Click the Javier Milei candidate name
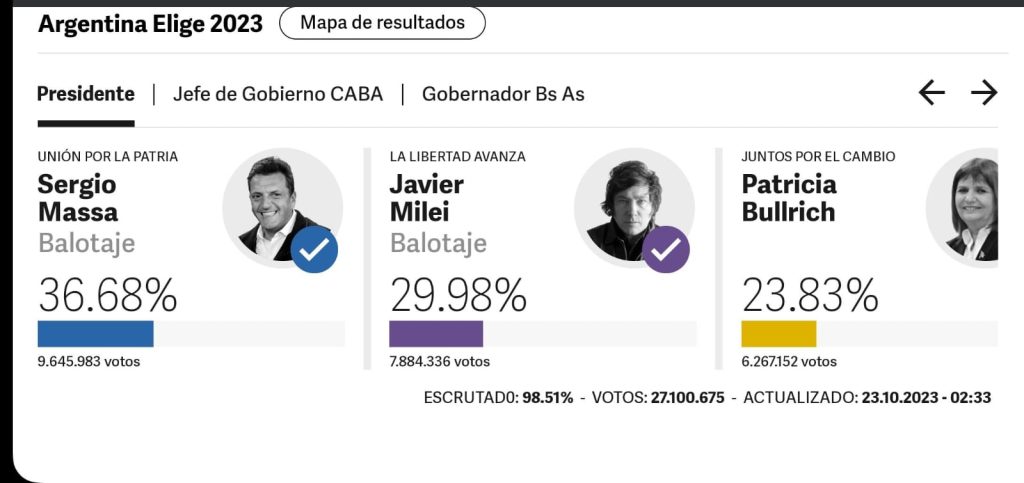The width and height of the screenshot is (1024, 483). click(428, 198)
